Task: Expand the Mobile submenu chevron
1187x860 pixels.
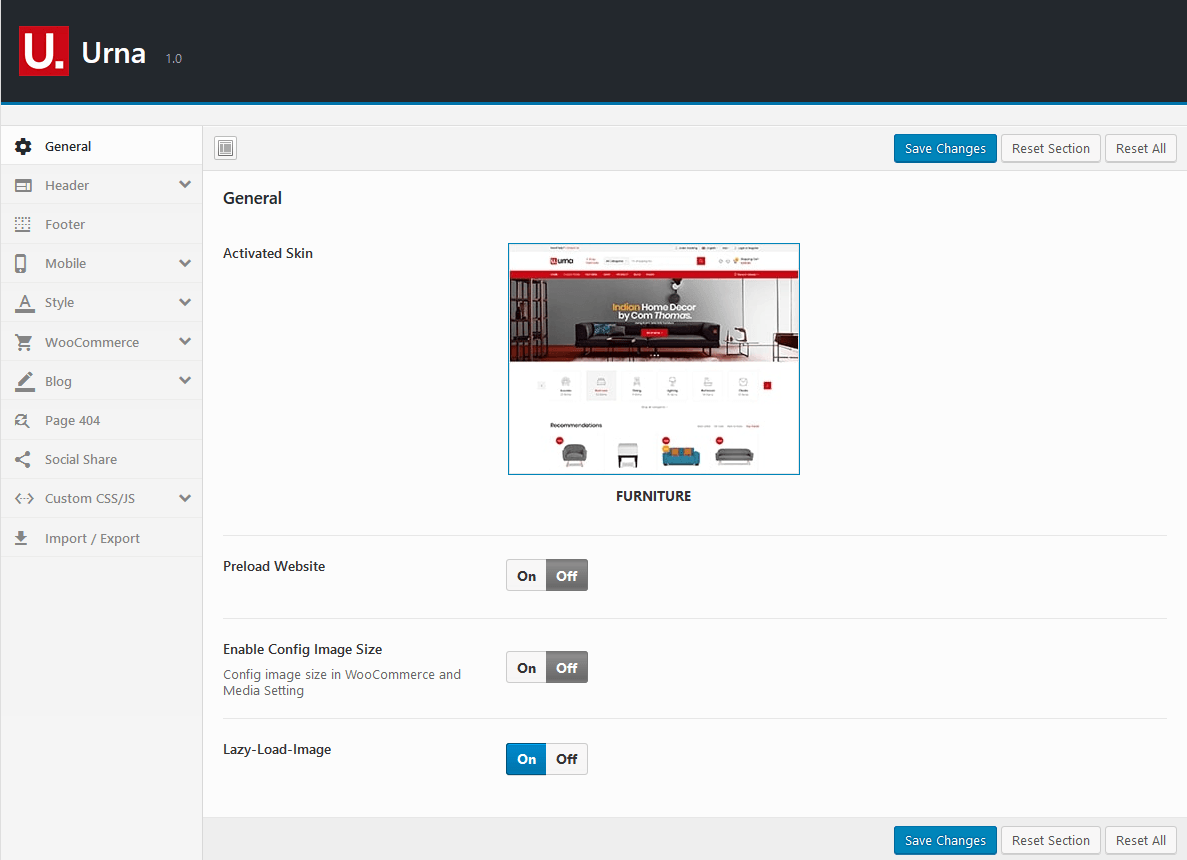Action: (185, 263)
